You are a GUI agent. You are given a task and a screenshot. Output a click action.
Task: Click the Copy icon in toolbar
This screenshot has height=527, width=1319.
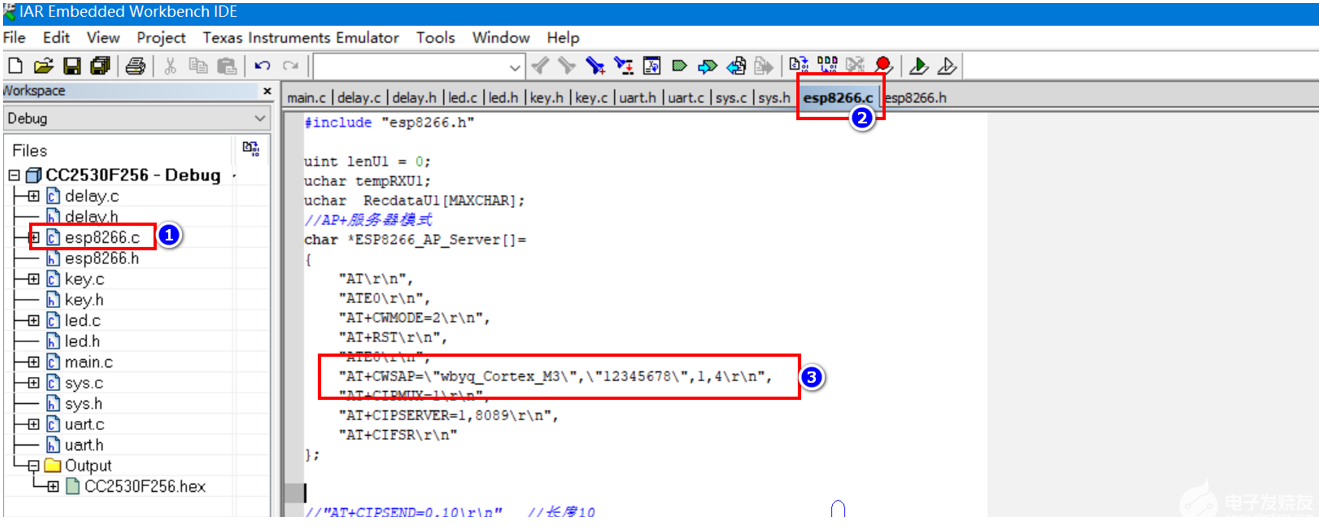click(x=198, y=66)
